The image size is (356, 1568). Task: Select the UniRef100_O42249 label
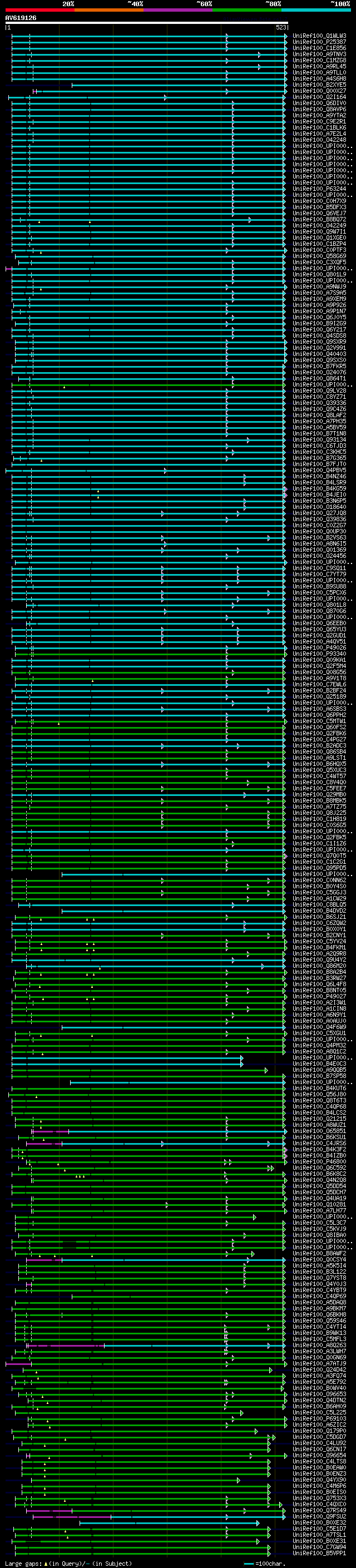319,225
